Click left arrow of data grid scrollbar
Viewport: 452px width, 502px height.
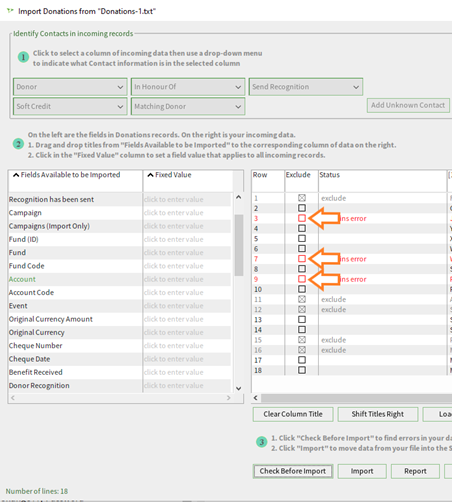tap(256, 398)
